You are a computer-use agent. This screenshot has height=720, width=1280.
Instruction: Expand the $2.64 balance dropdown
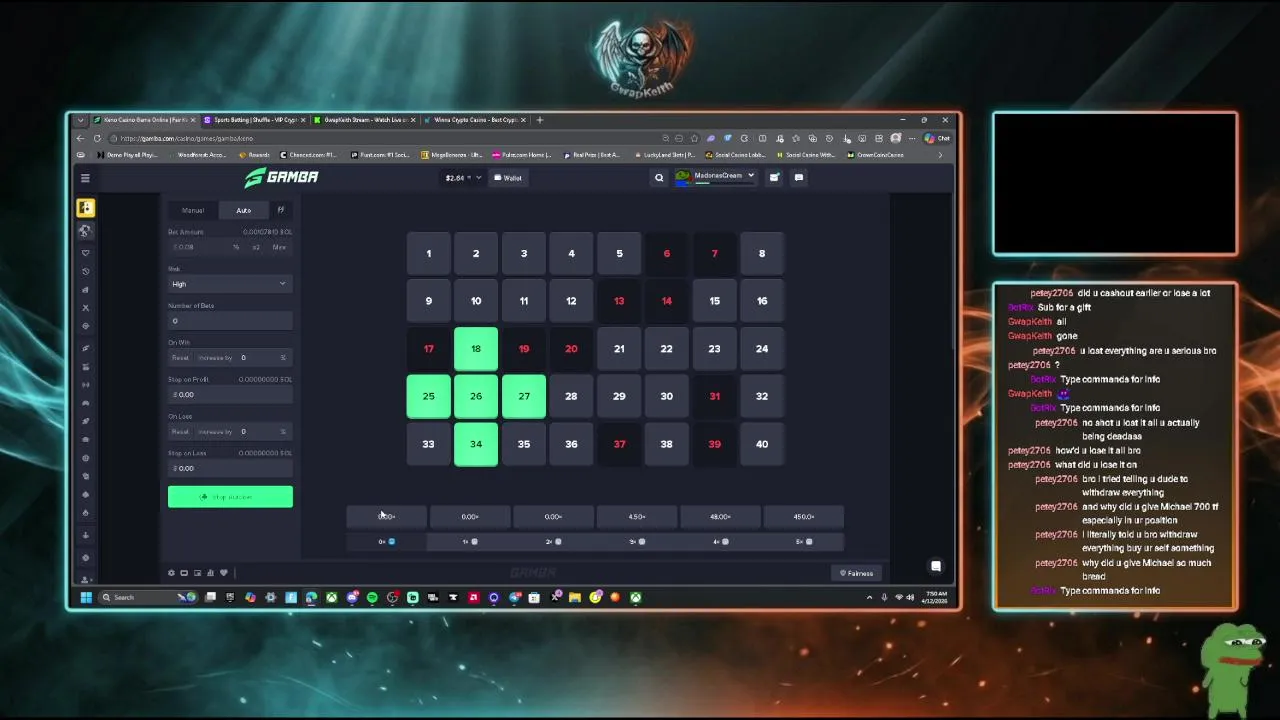point(463,178)
